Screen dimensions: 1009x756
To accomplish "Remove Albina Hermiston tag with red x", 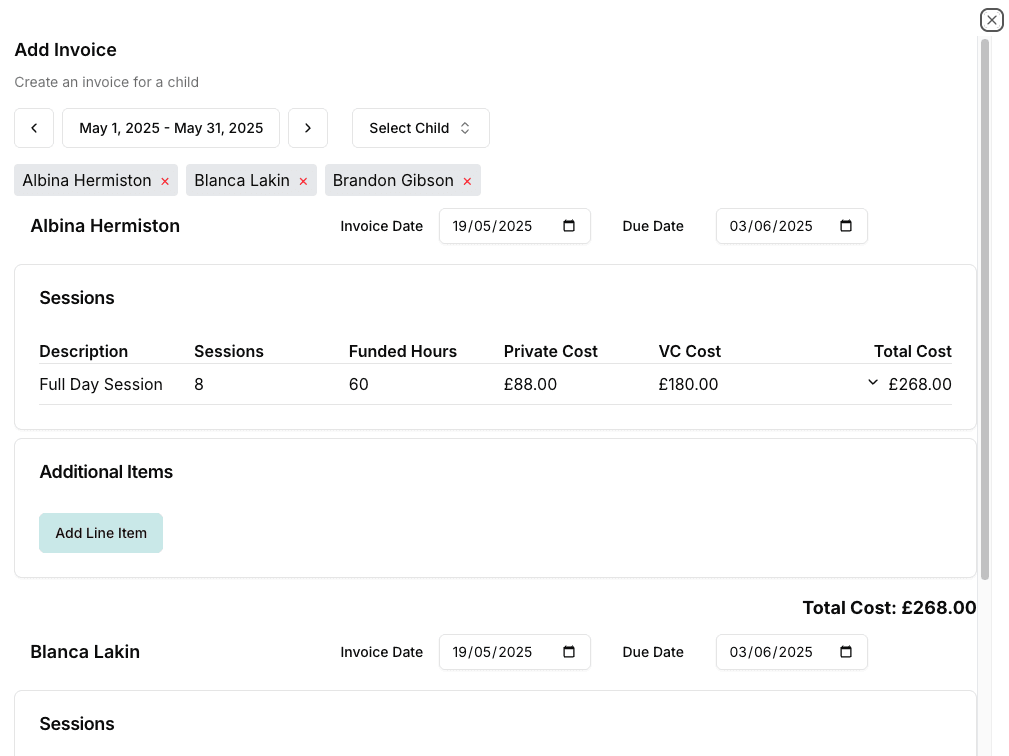I will pos(165,181).
